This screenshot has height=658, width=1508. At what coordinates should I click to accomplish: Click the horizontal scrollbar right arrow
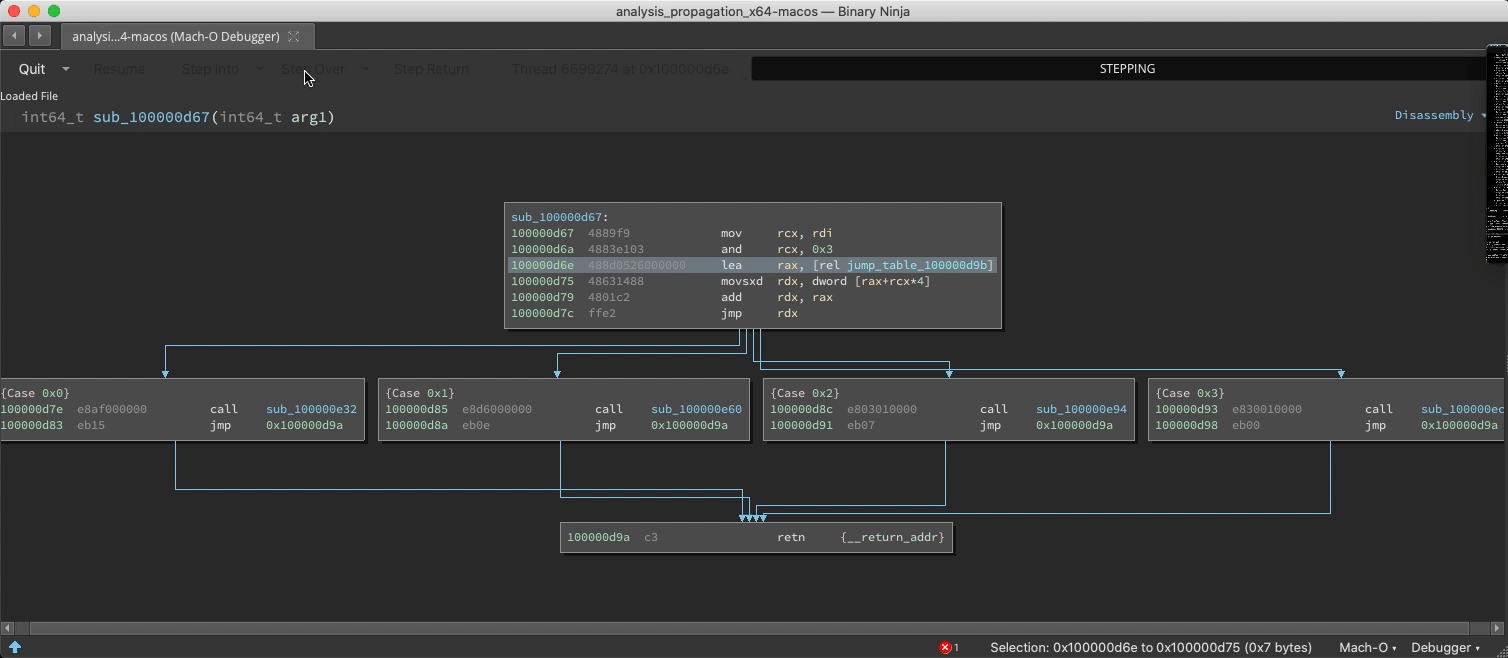click(1497, 628)
